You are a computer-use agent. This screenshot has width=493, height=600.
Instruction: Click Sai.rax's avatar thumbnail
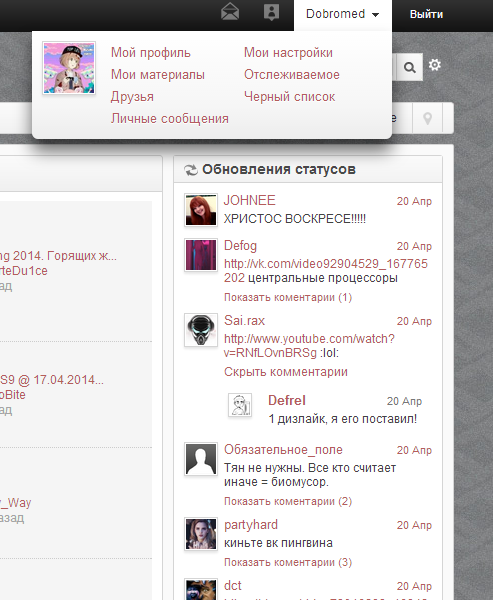tap(201, 330)
